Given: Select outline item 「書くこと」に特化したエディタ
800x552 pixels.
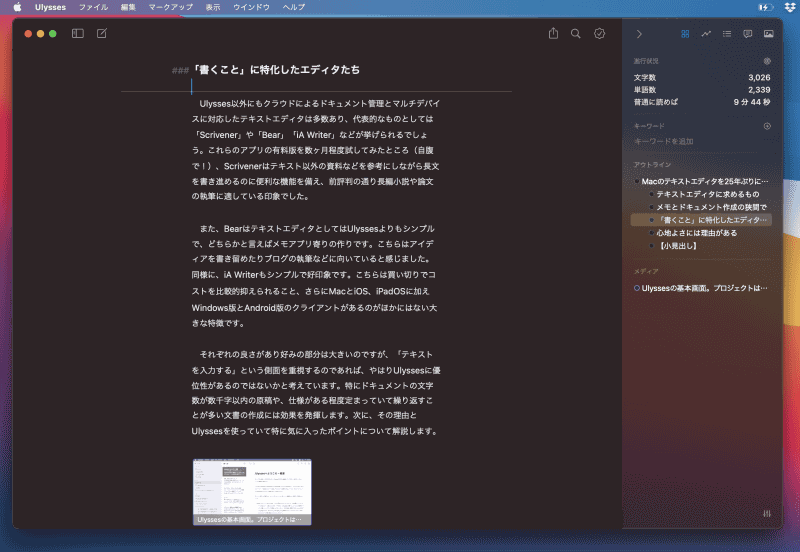Looking at the screenshot, I should 702,220.
